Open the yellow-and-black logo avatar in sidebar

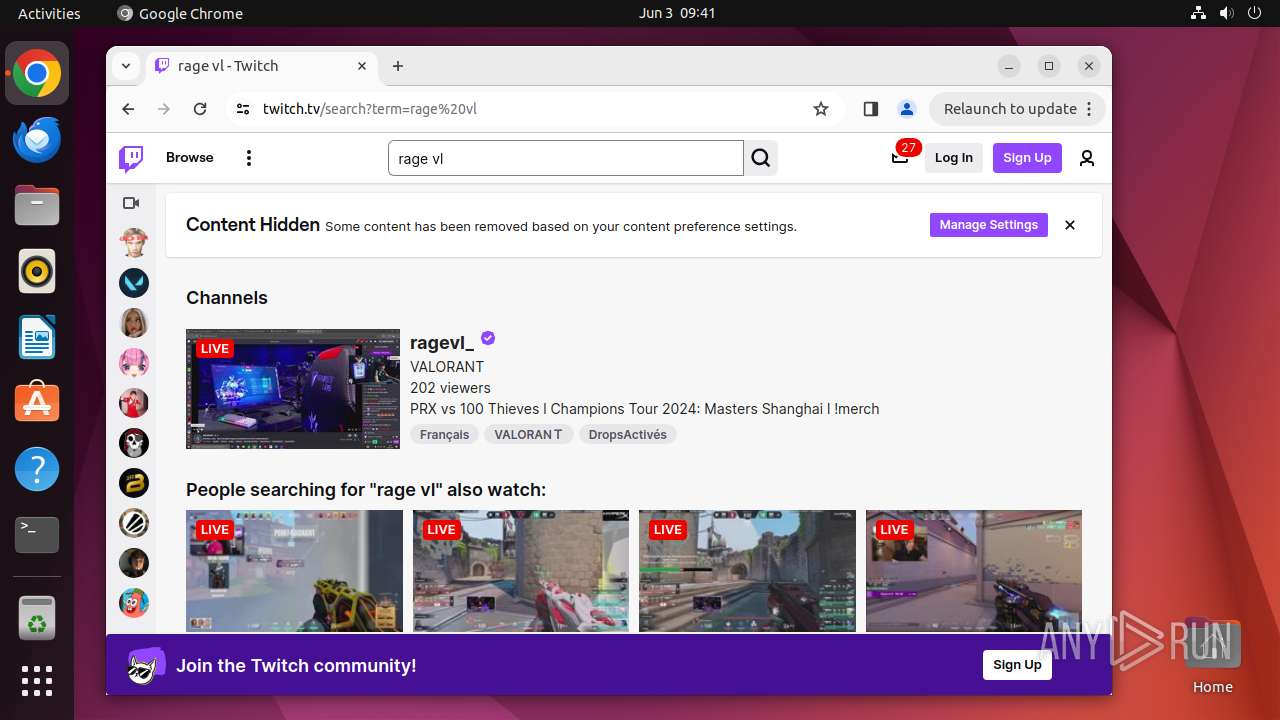tap(134, 483)
